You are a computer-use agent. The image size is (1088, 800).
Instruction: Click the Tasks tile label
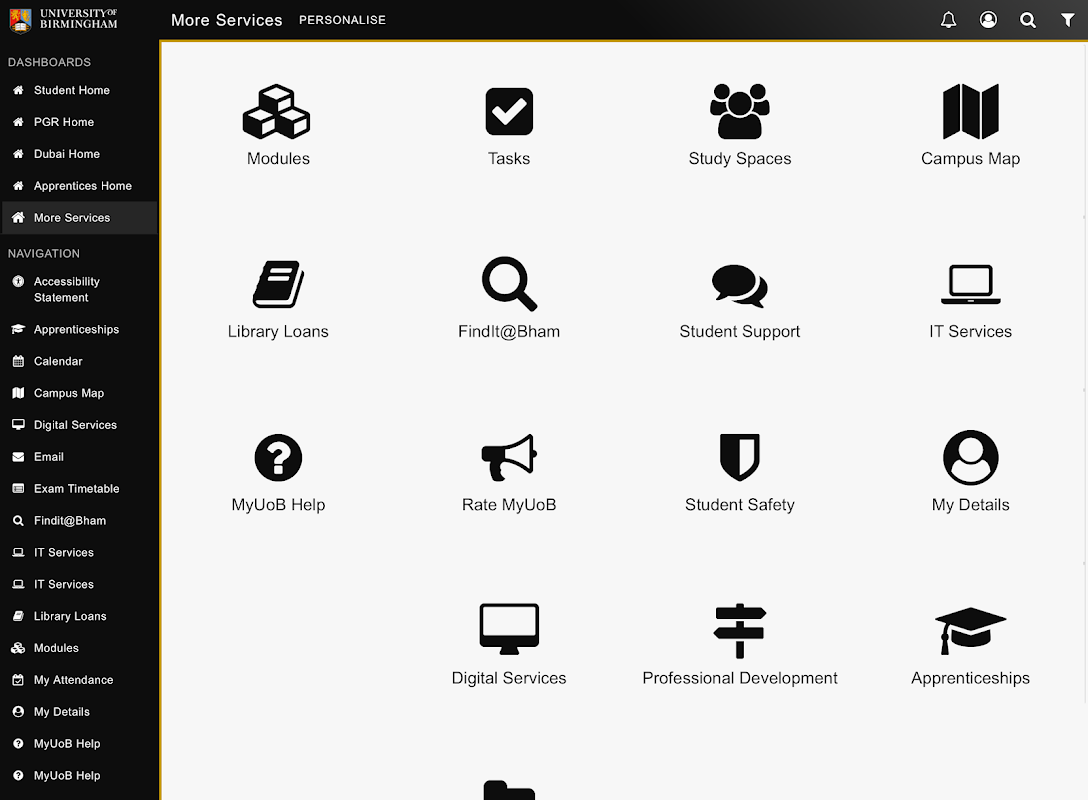tap(509, 159)
